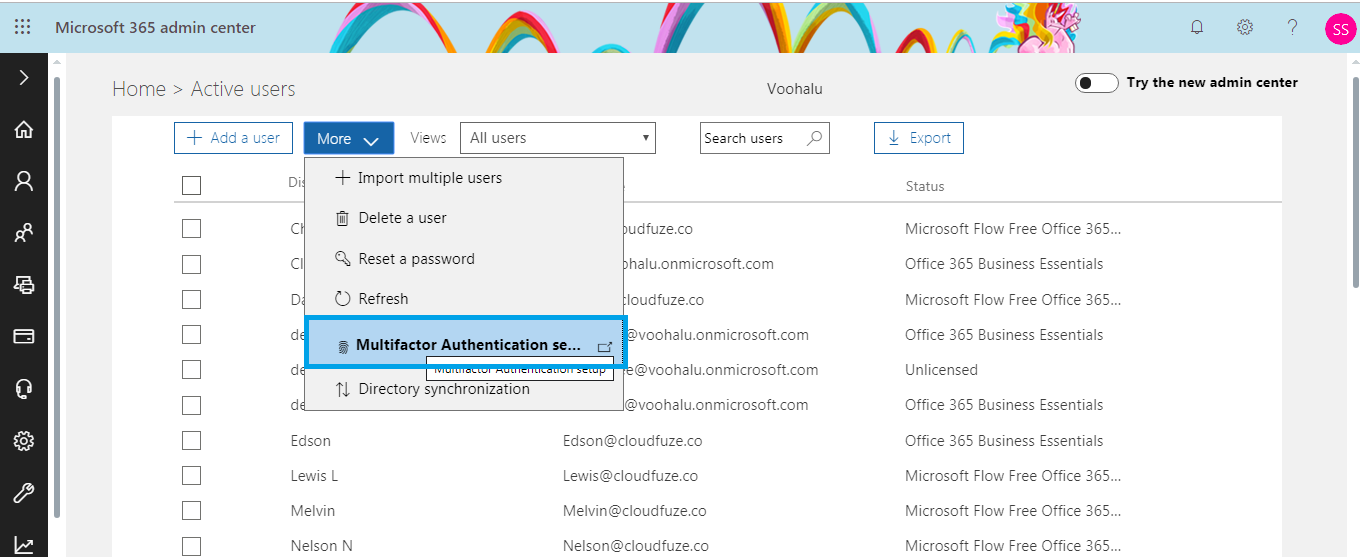Viewport: 1360px width, 557px height.
Task: Open the Support headset icon in sidebar
Action: 24,389
